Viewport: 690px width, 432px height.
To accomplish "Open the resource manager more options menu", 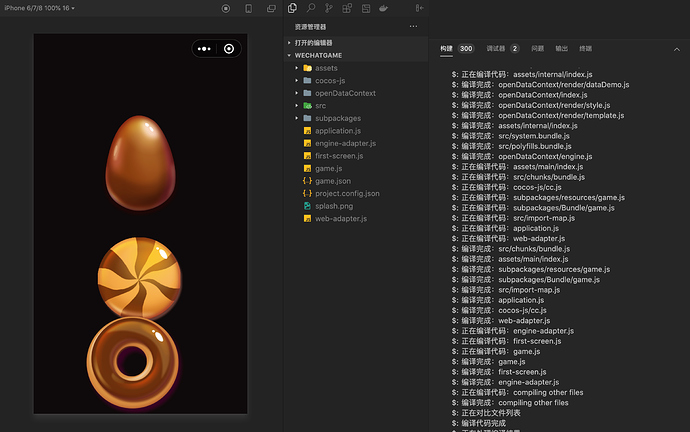I will [x=413, y=27].
